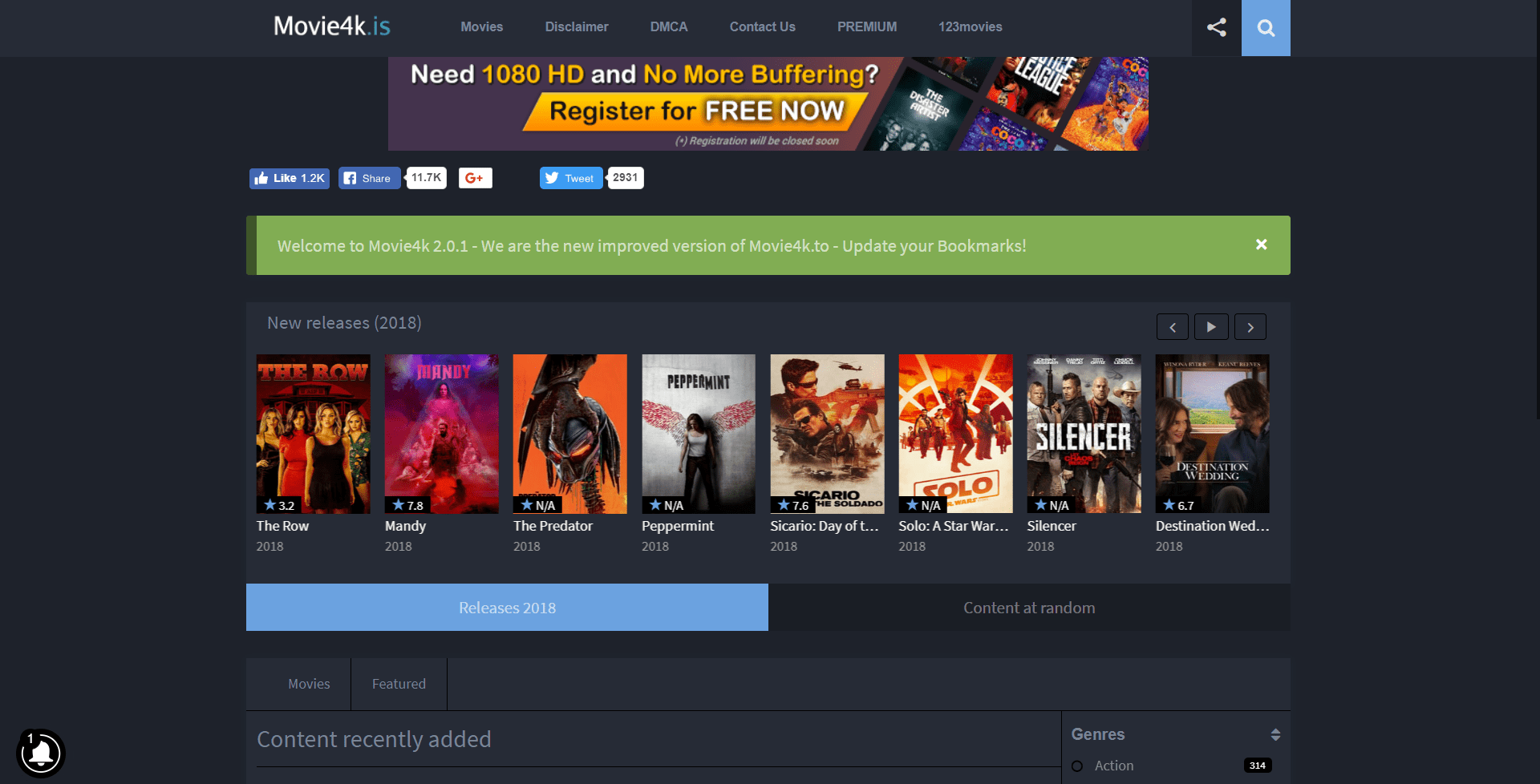Click the tweet count 2931
Screen dimensions: 1540x784
[x=625, y=178]
